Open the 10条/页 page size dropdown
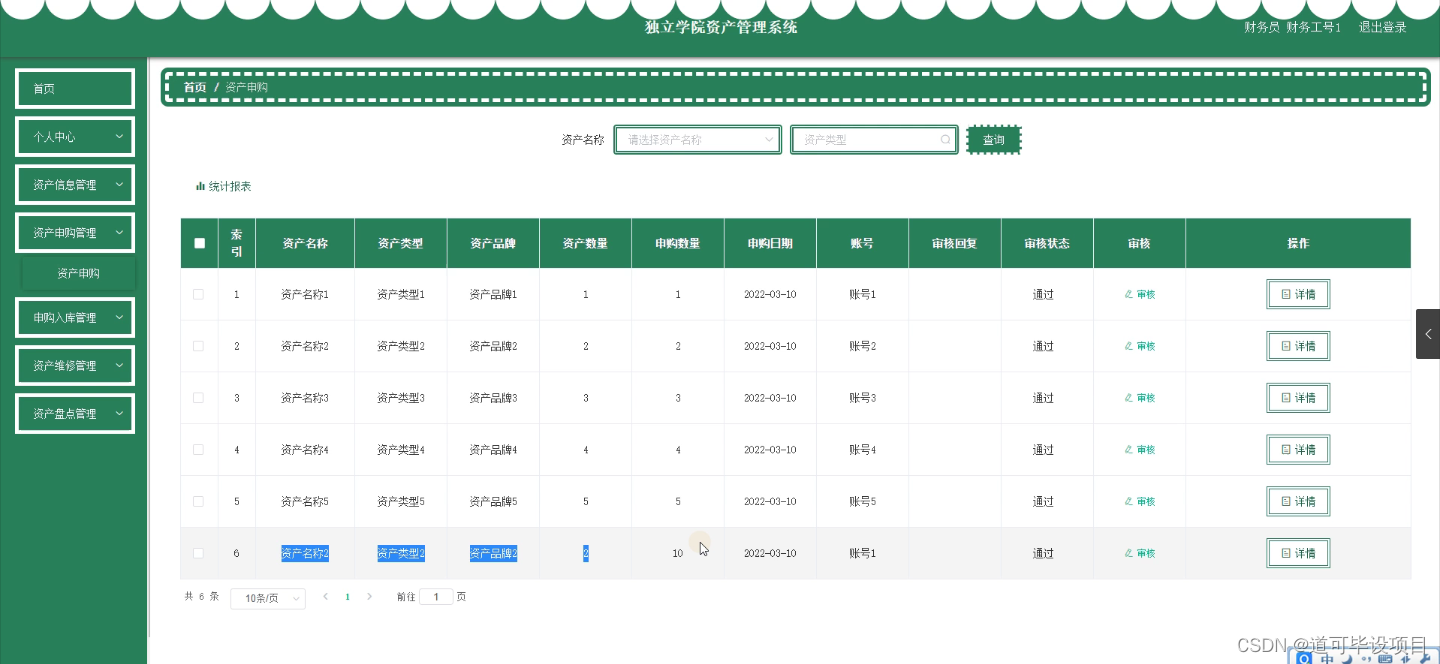The width and height of the screenshot is (1440, 664). (267, 597)
